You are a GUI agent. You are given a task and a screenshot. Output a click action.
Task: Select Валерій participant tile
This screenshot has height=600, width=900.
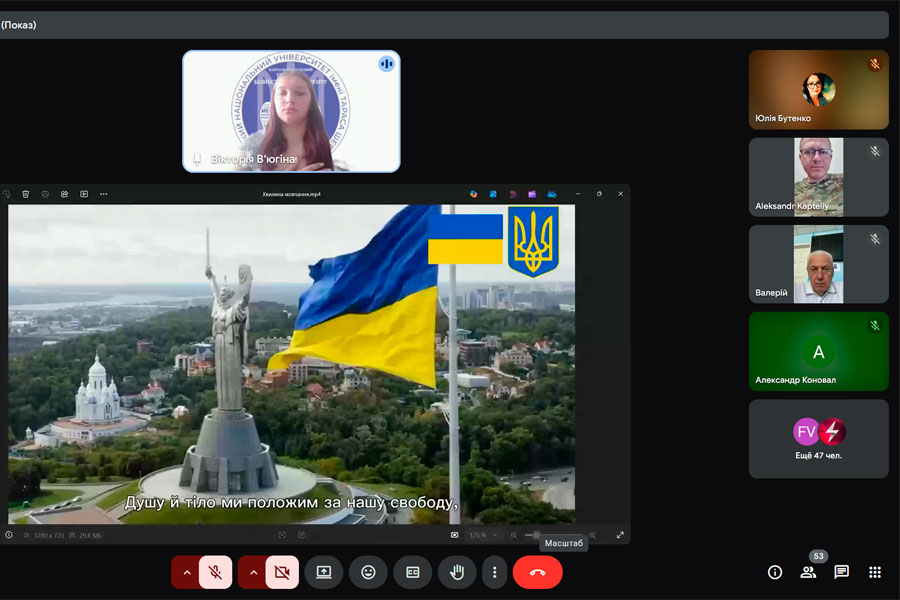(x=818, y=264)
